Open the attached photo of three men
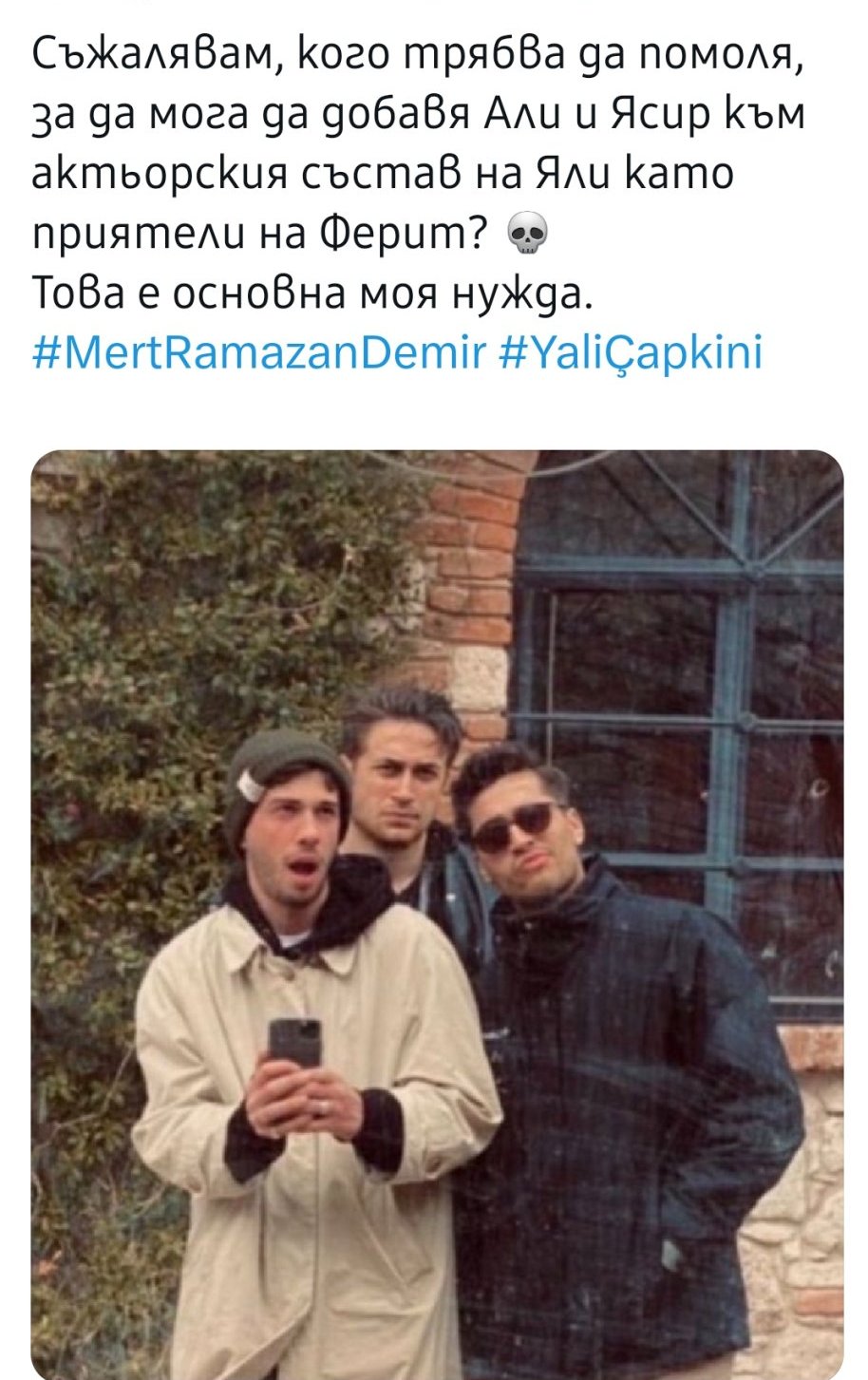Image resolution: width=868 pixels, height=1380 pixels. coord(437,914)
